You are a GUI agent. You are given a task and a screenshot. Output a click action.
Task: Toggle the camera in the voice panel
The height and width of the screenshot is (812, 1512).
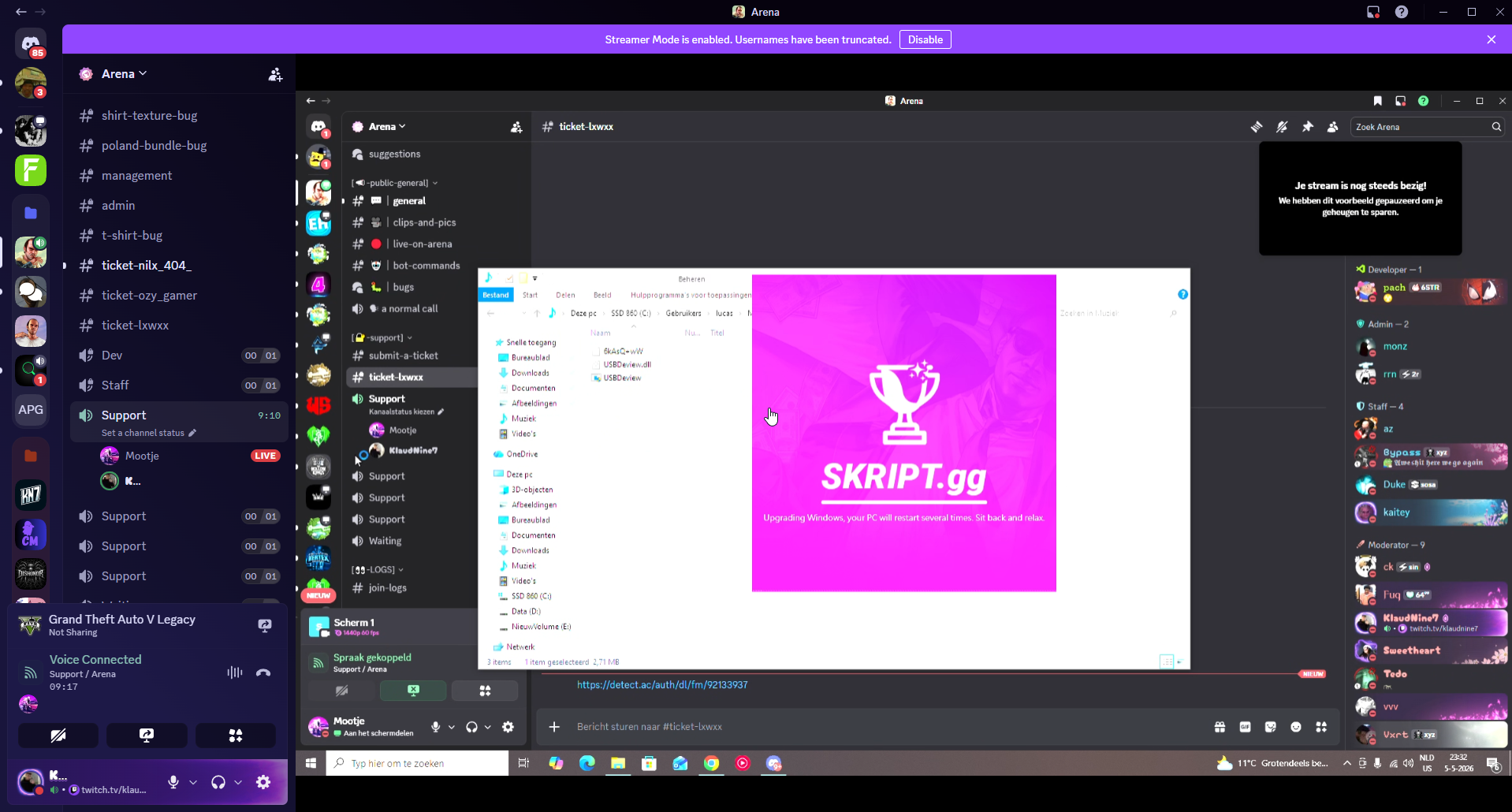[58, 736]
